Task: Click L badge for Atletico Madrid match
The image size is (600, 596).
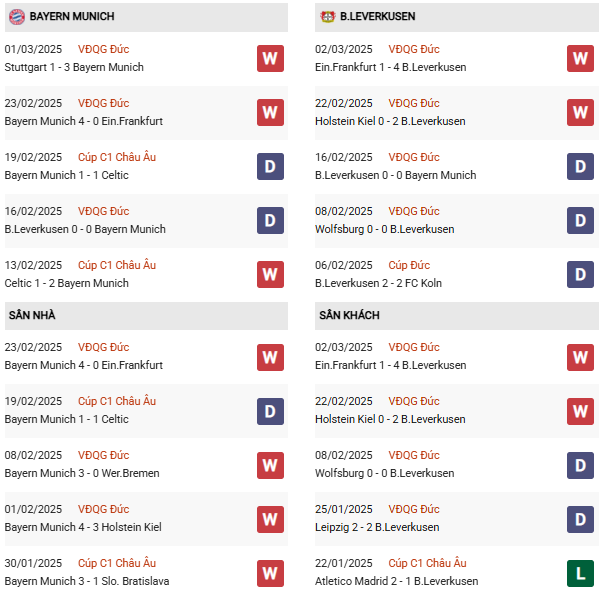Action: click(580, 572)
